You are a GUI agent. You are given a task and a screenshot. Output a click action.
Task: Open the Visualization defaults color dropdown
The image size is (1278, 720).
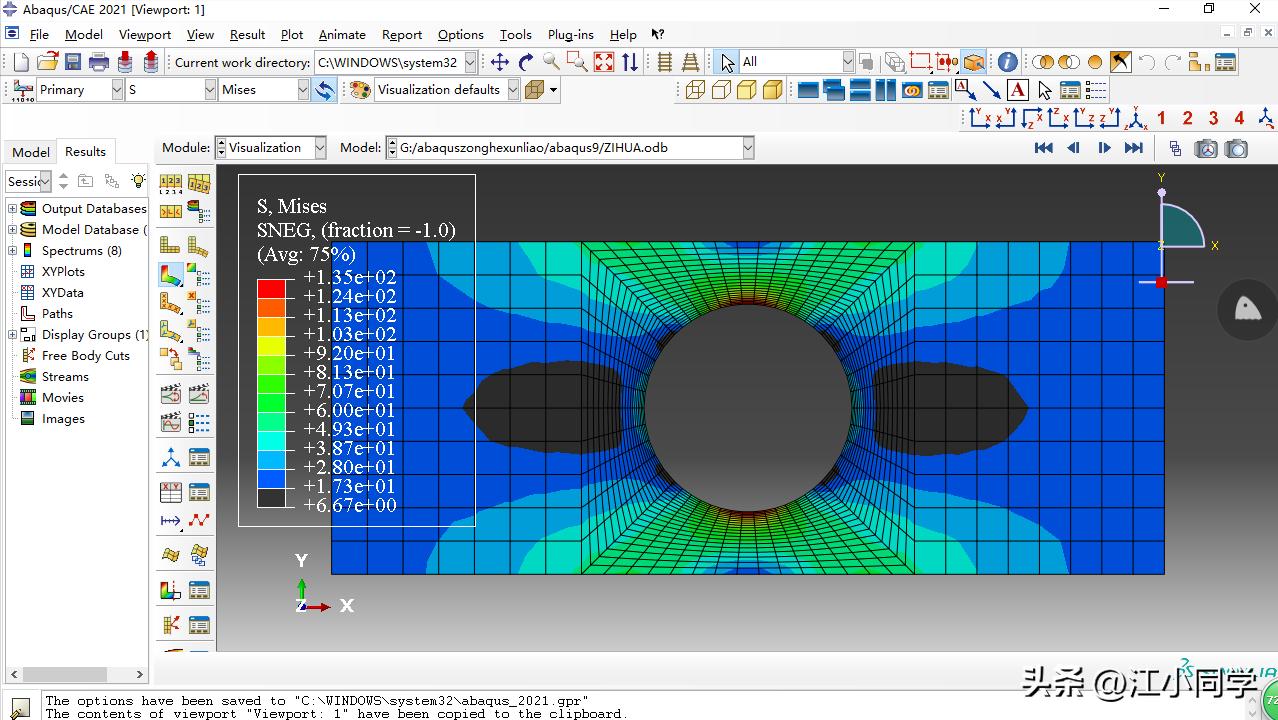513,90
